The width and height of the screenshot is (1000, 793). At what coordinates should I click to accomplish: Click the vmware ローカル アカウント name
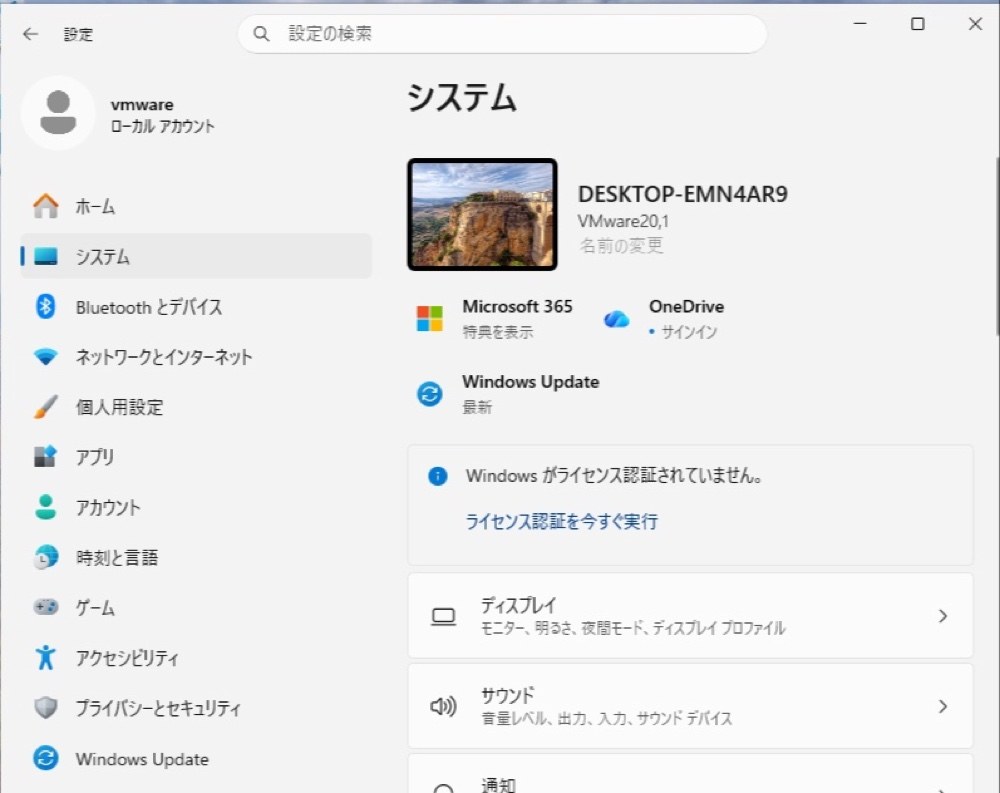click(x=162, y=115)
